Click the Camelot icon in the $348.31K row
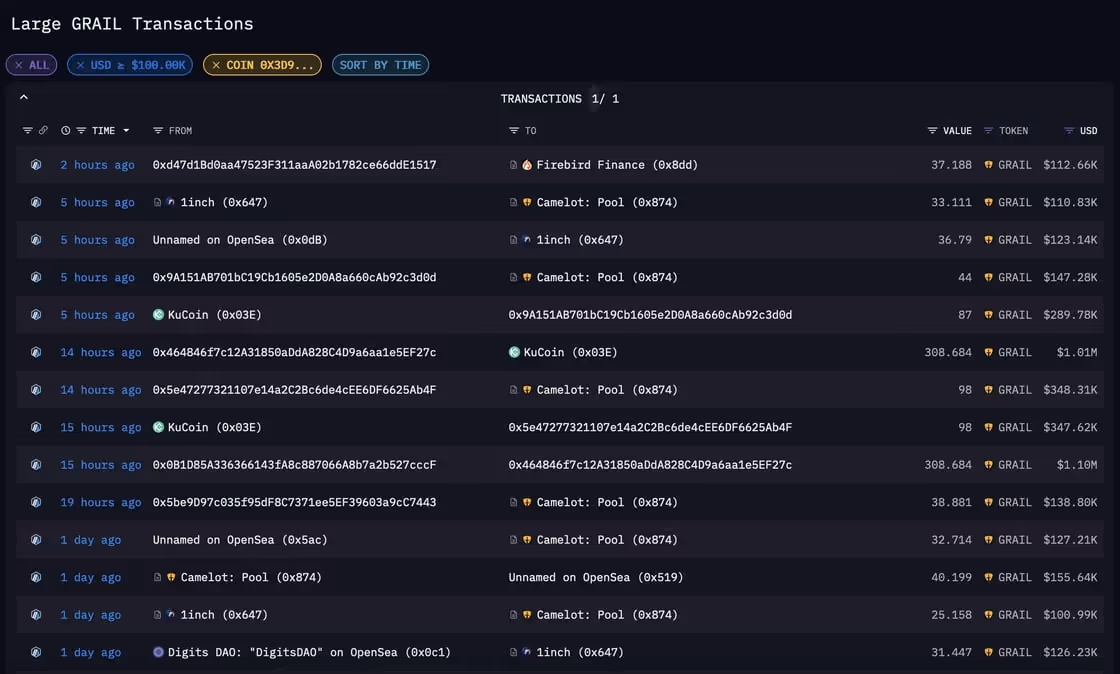 527,390
